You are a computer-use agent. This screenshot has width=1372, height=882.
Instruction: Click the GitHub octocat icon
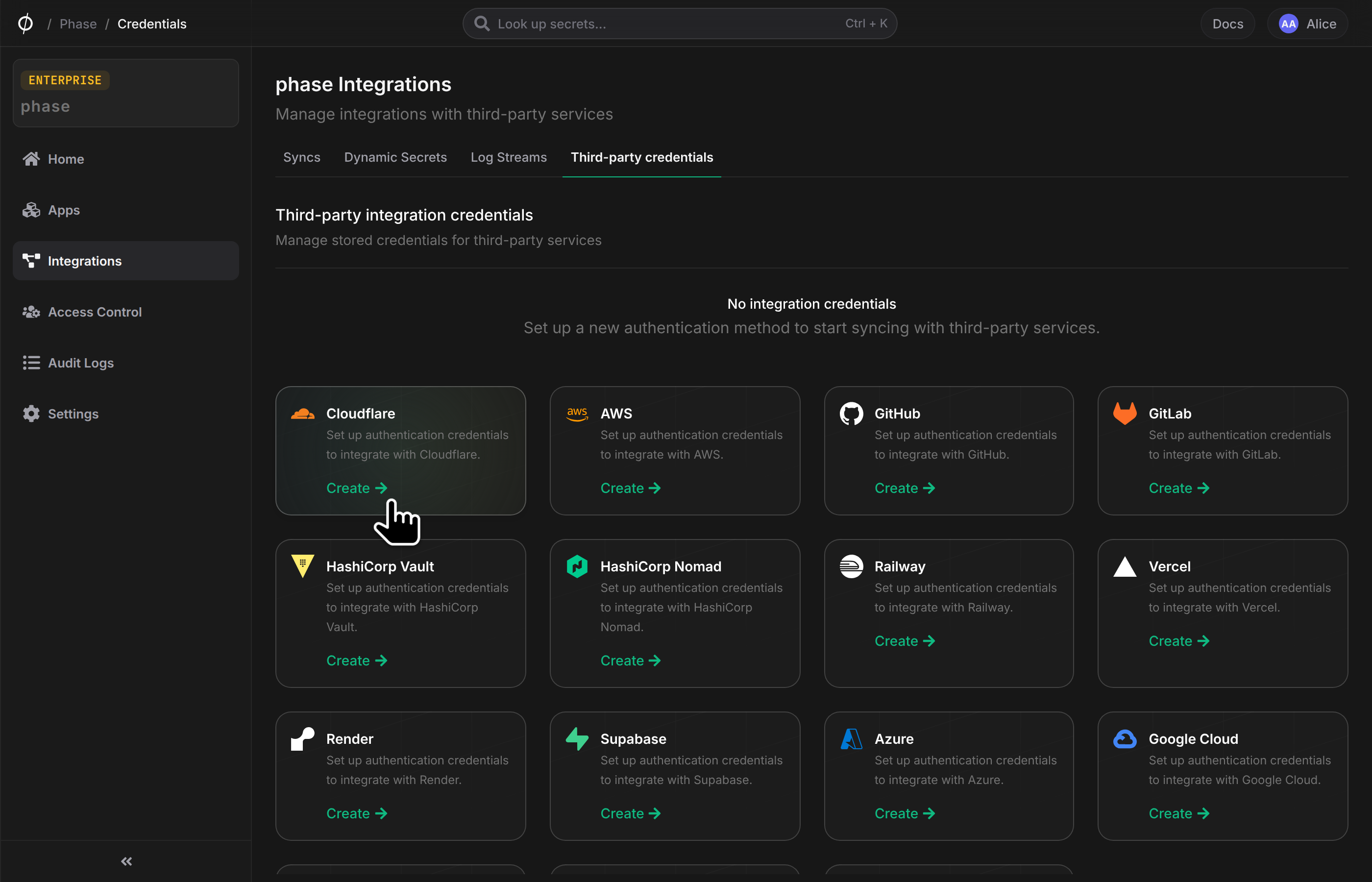(x=851, y=414)
